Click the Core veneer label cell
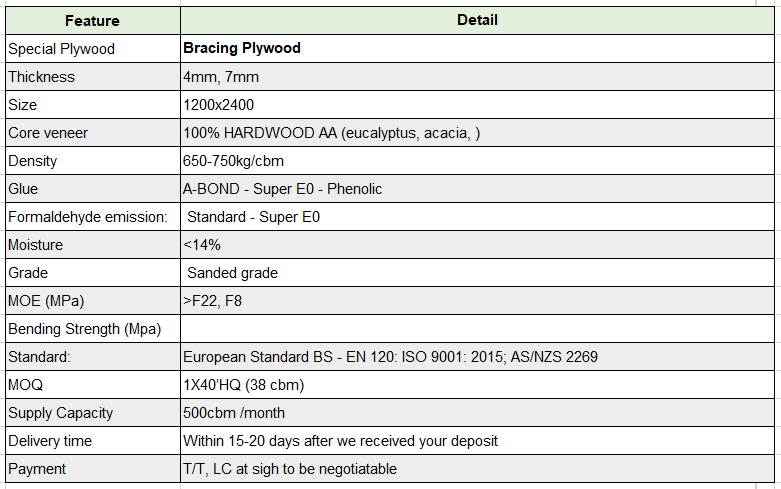The image size is (781, 489). (x=93, y=132)
